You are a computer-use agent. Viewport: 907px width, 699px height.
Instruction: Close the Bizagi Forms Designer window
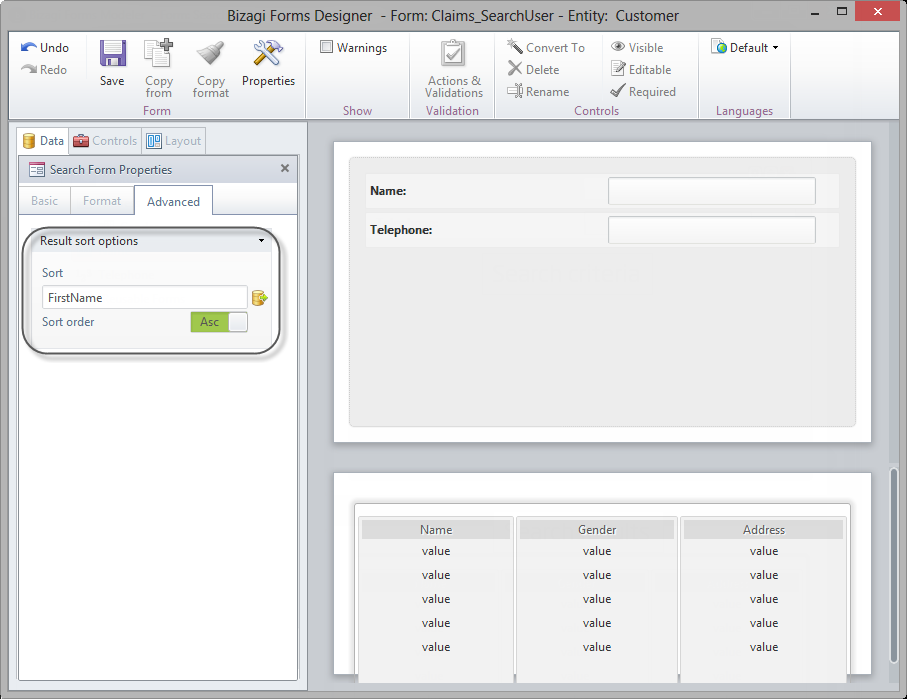(877, 12)
